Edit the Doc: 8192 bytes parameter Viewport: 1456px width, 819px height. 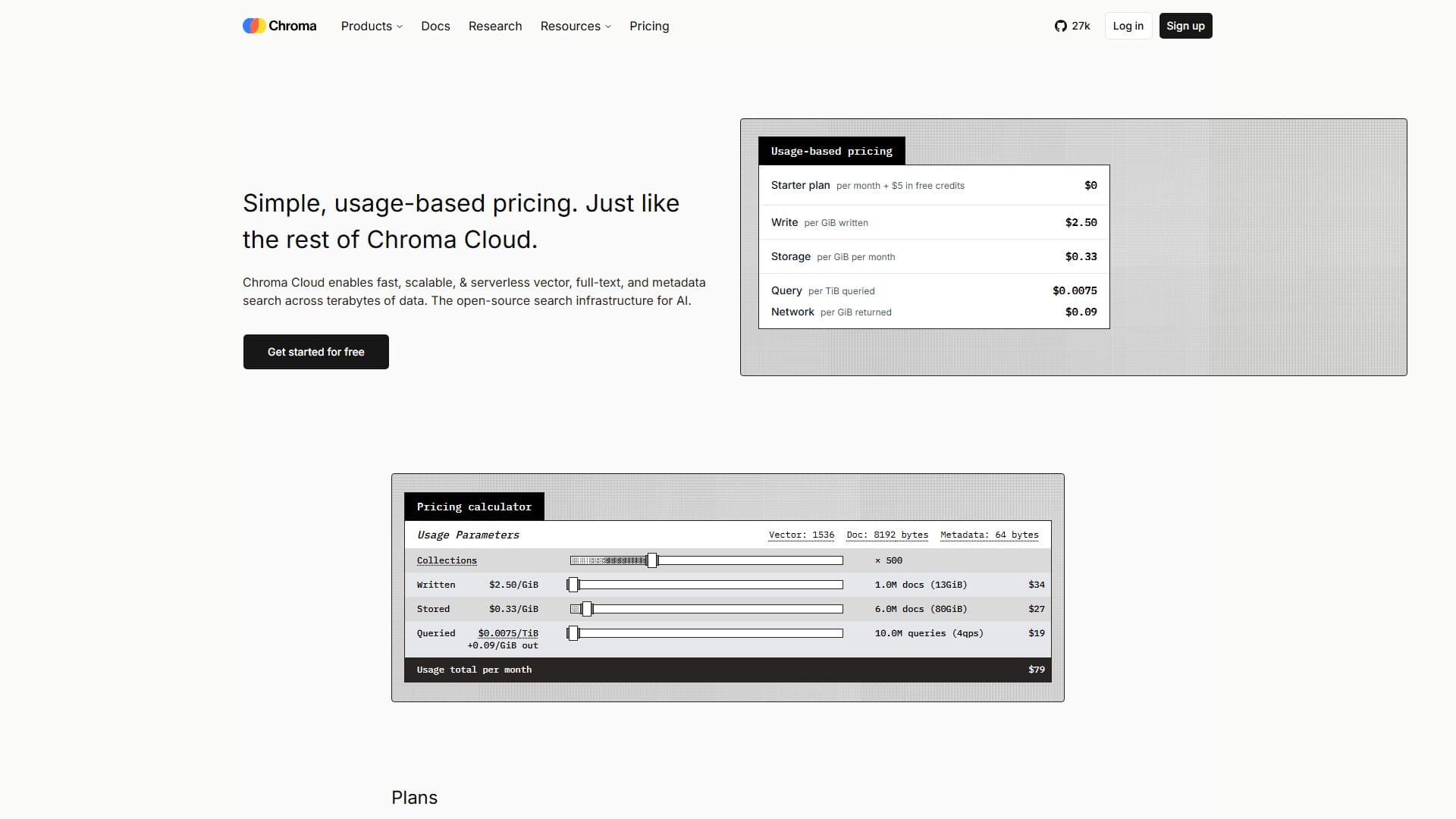click(887, 535)
